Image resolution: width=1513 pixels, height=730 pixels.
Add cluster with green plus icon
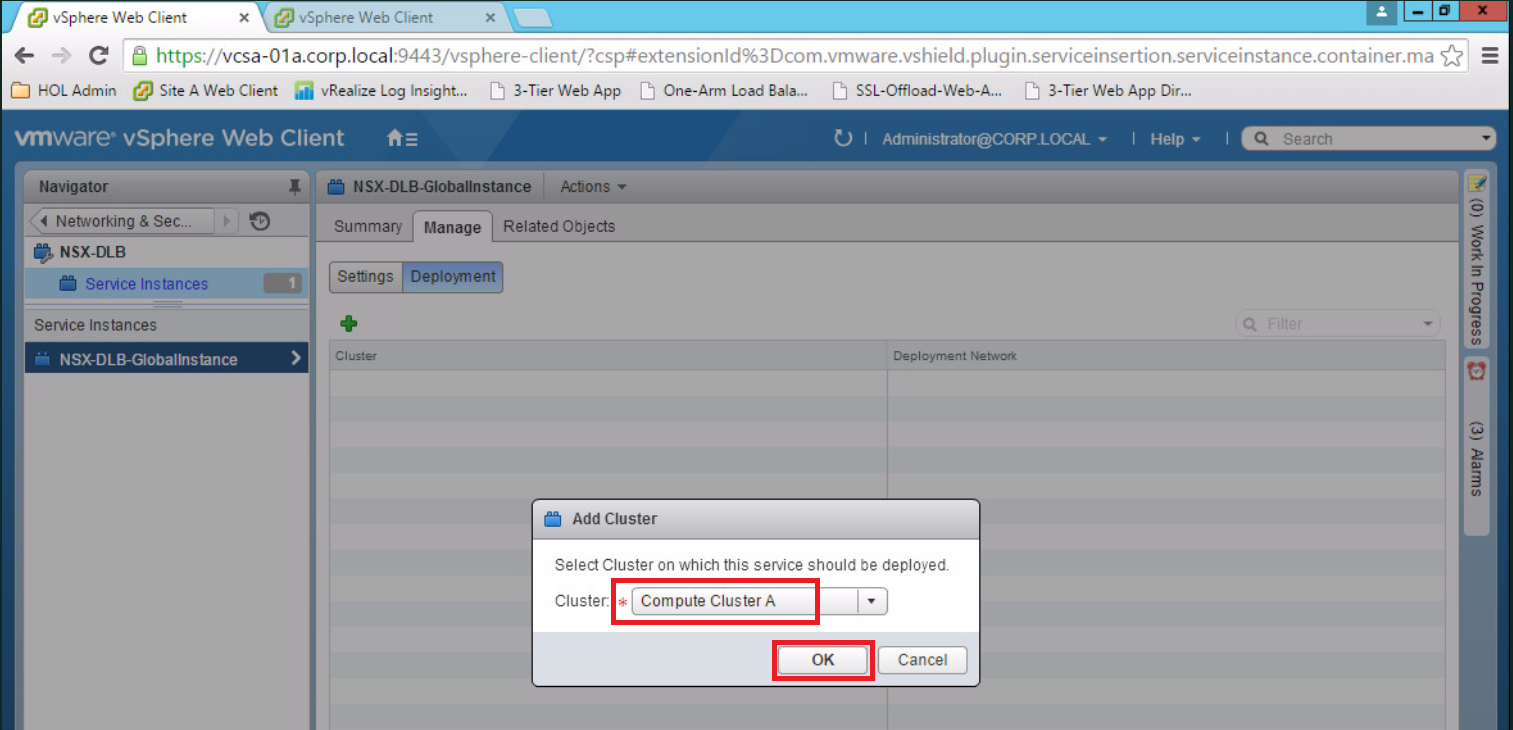coord(349,323)
